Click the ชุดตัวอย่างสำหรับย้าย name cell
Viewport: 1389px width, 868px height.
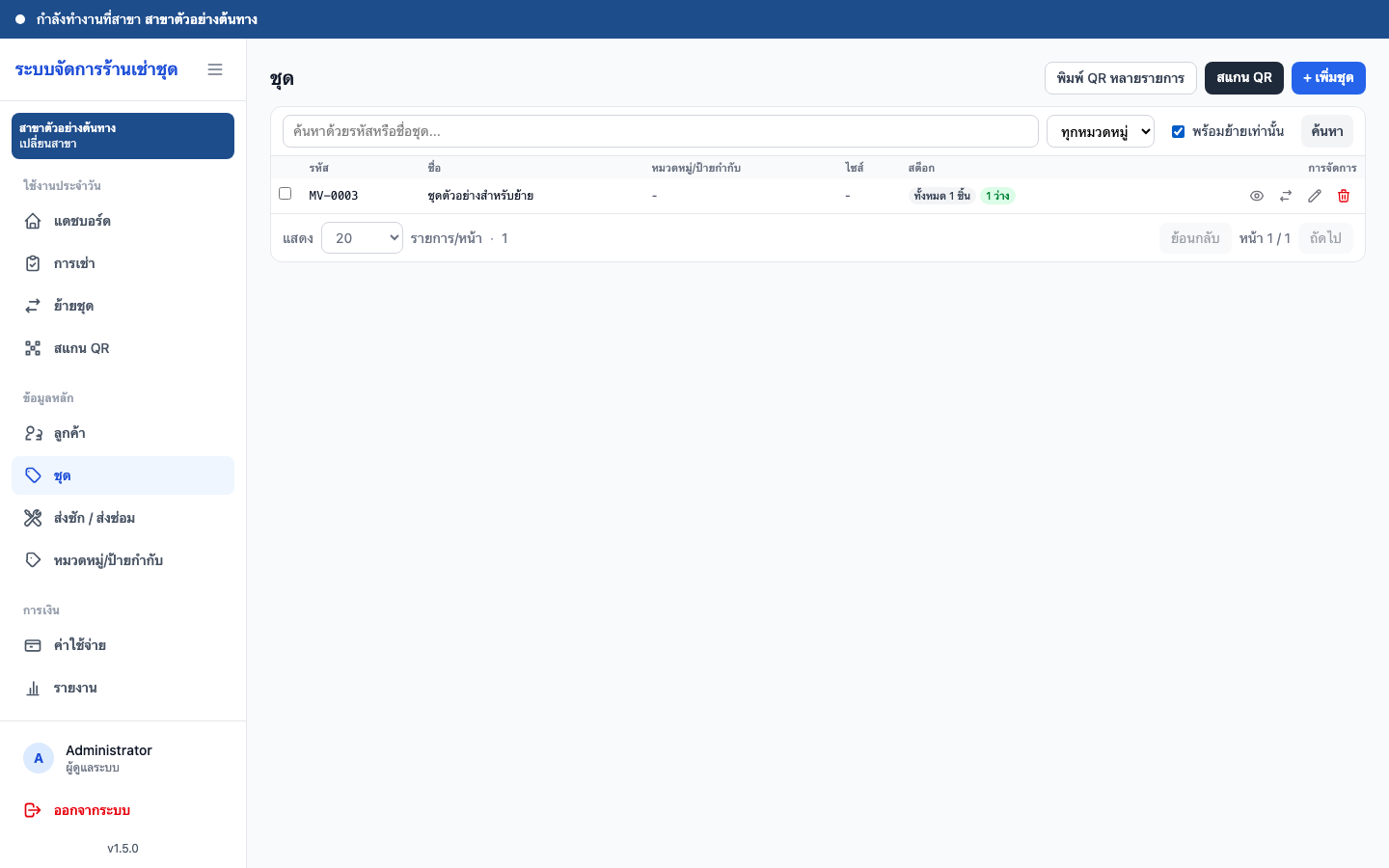[x=480, y=196]
